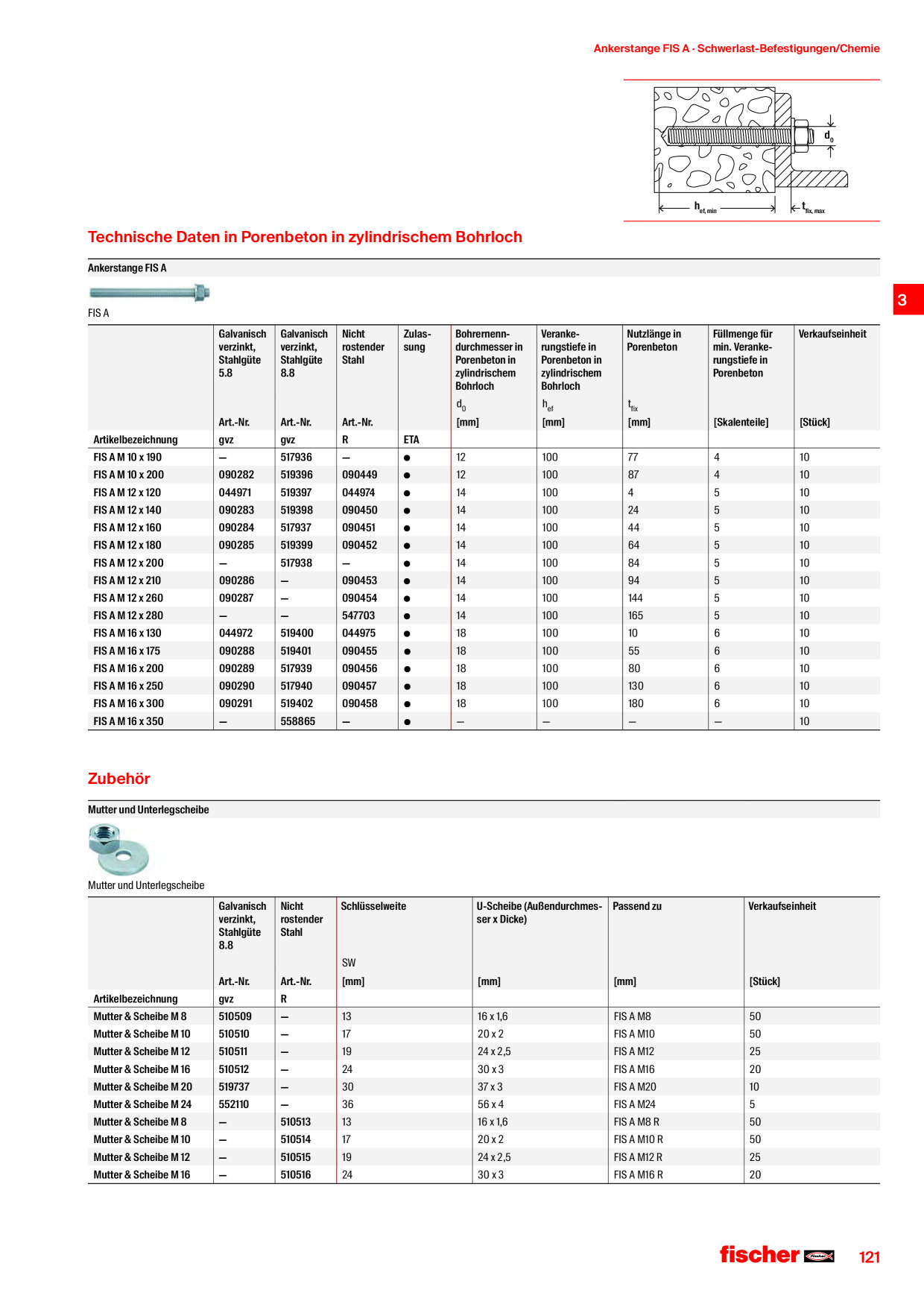
Task: Click the red chapter tab marked 3
Action: pos(908,300)
